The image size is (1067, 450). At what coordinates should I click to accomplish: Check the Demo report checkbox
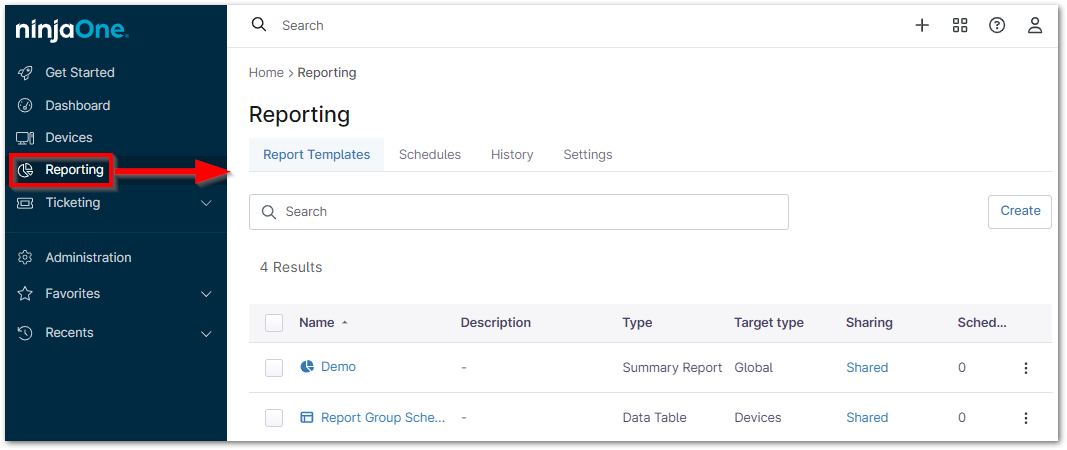click(x=274, y=368)
